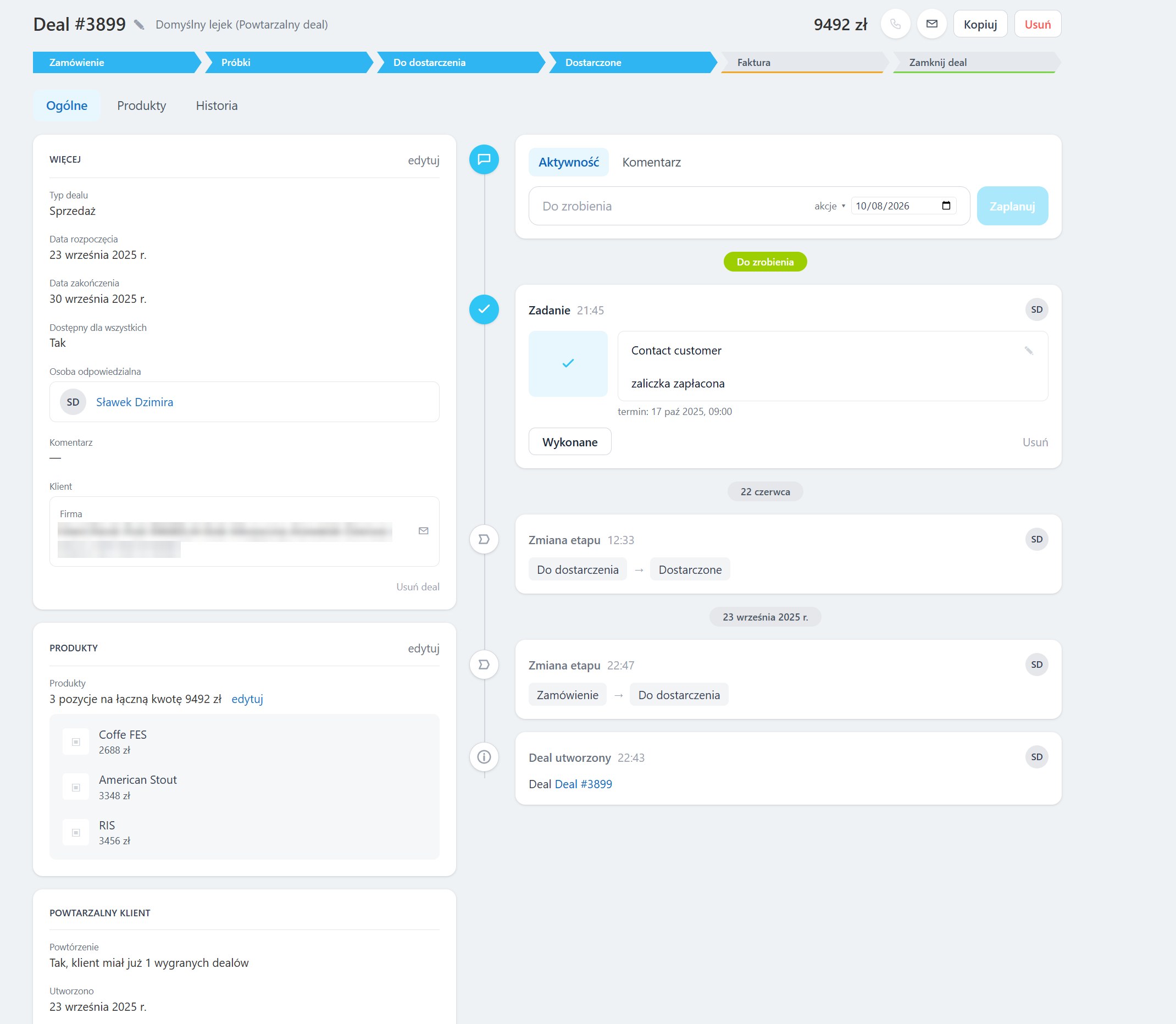1176x1024 pixels.
Task: Click the blue checkmark timeline circle icon
Action: point(484,309)
